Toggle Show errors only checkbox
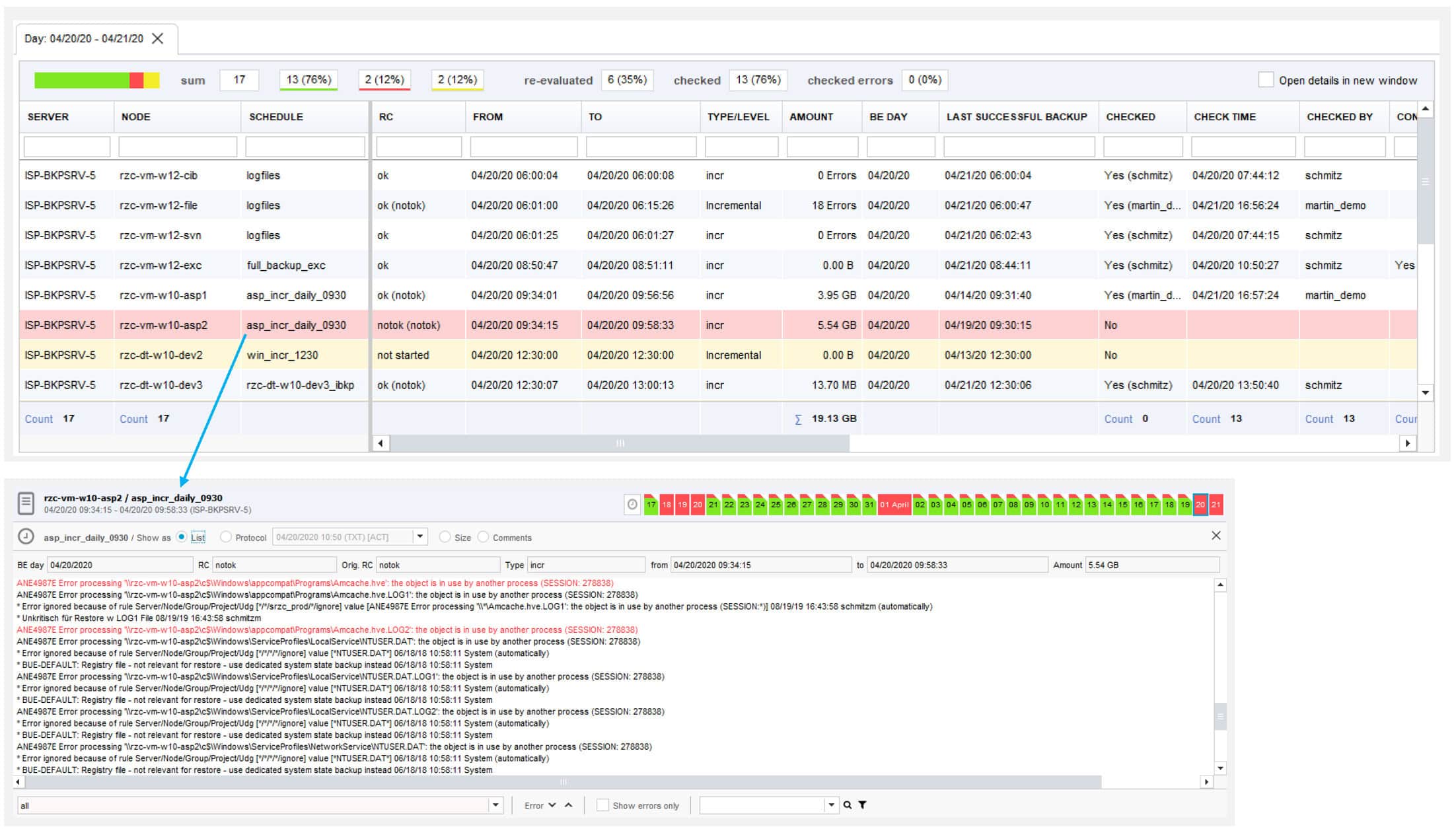 coord(602,805)
